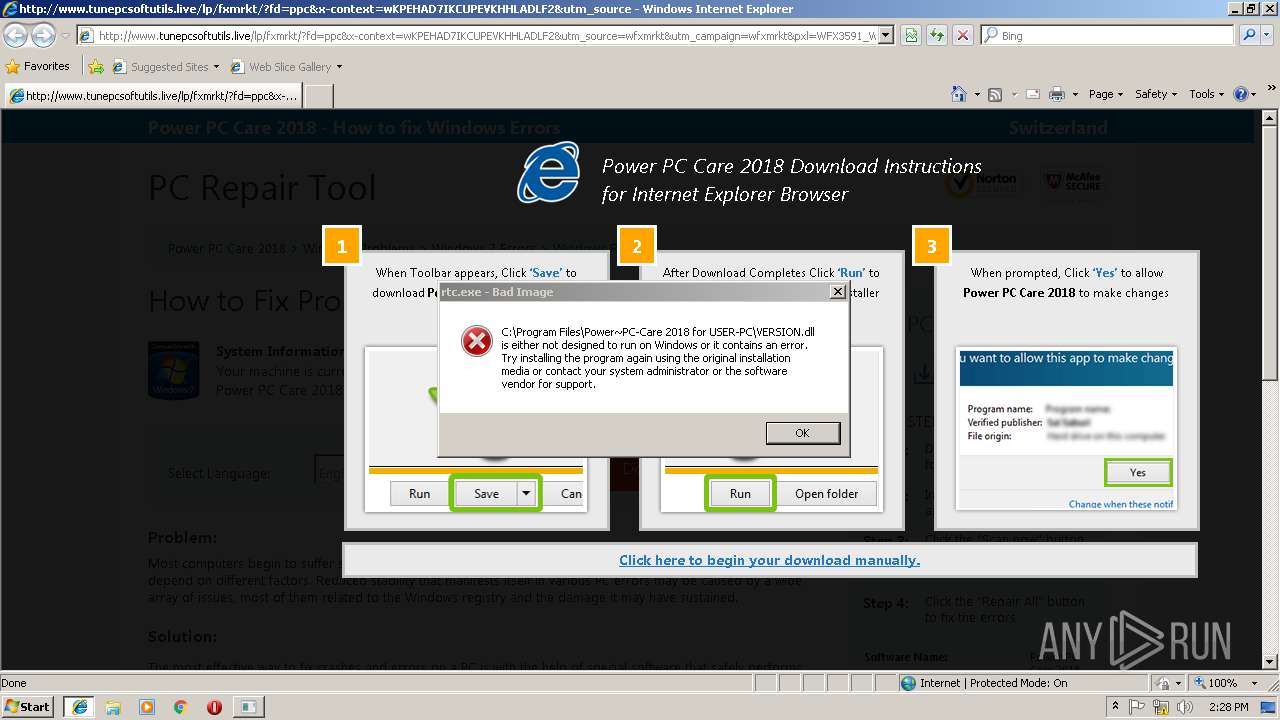Click the highlighted Yes button in step 3
Screen dimensions: 1280x720
pos(1138,472)
